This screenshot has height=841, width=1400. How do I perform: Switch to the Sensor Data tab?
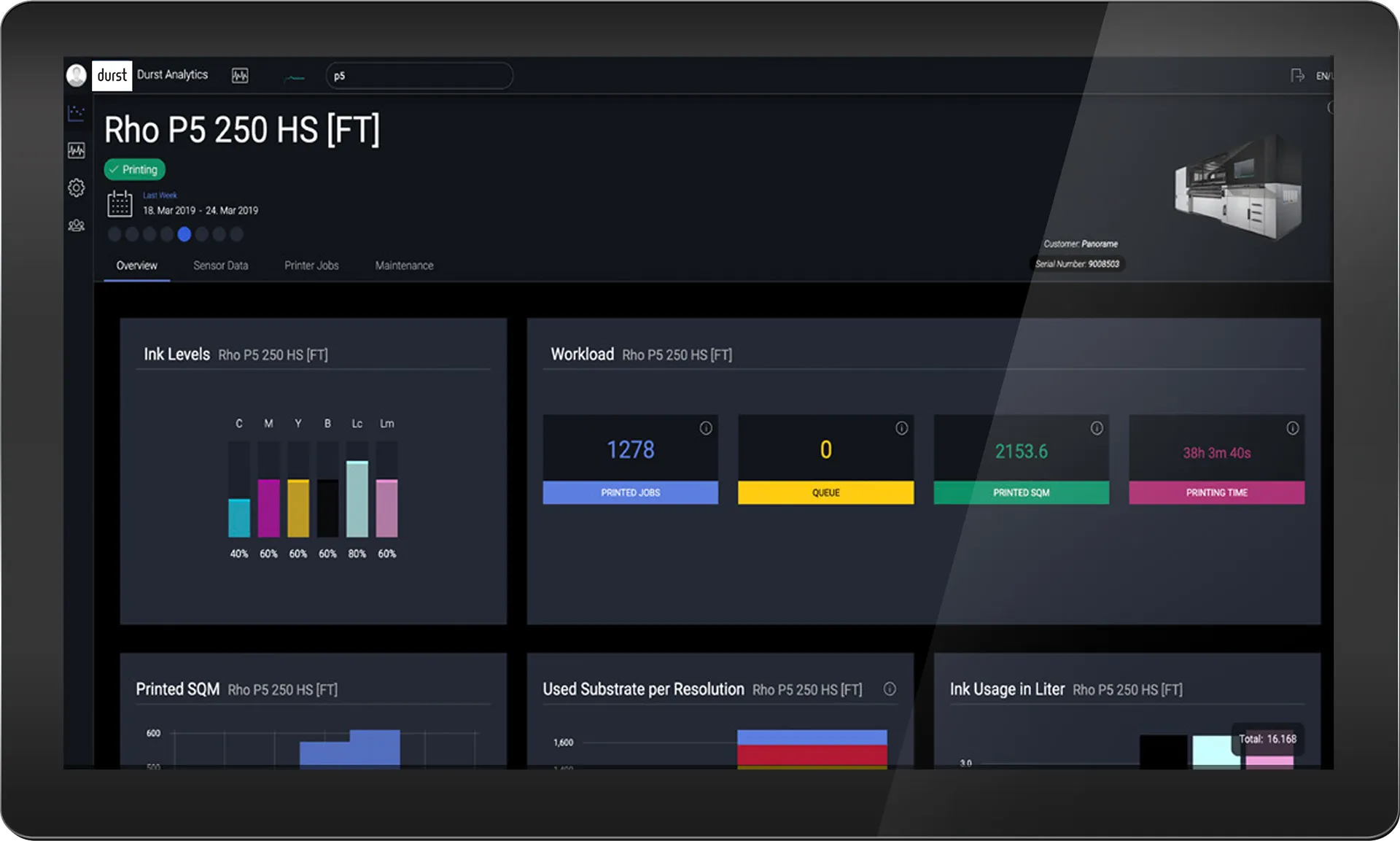[220, 266]
